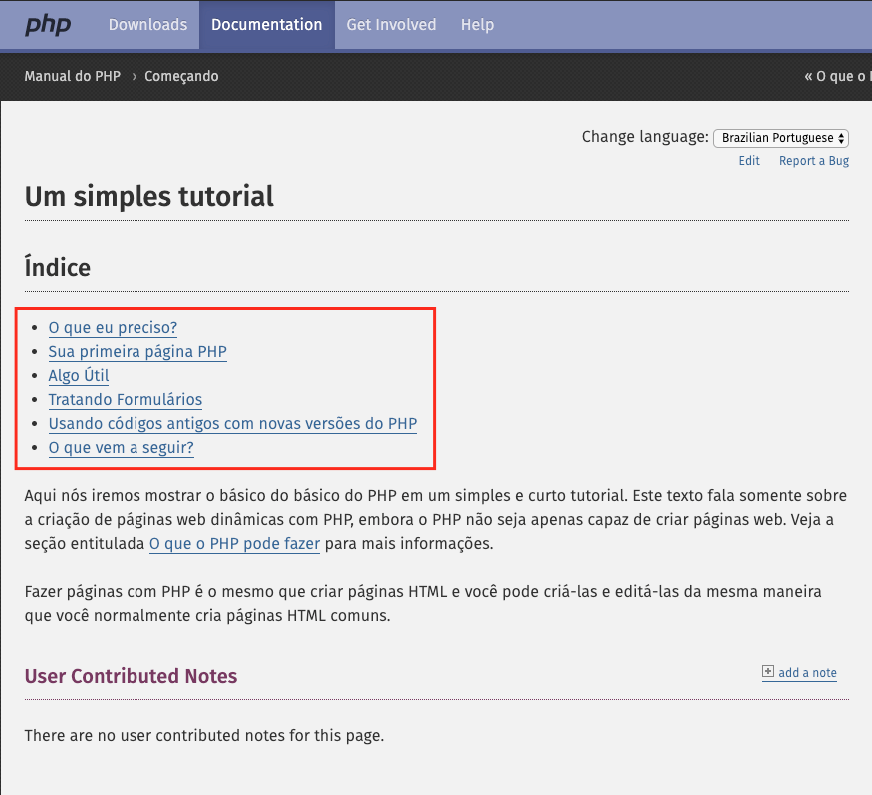Click the 'Um simples tutorial' heading
Image resolution: width=872 pixels, height=795 pixels.
[149, 196]
